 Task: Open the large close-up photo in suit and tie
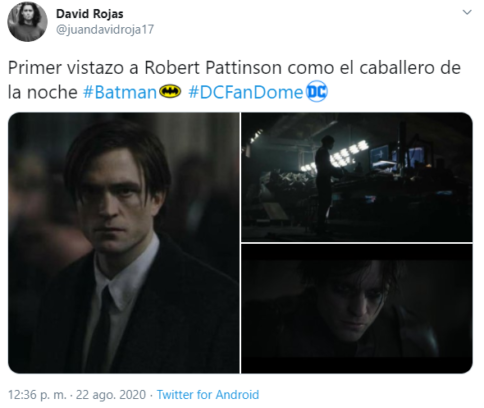(x=123, y=243)
